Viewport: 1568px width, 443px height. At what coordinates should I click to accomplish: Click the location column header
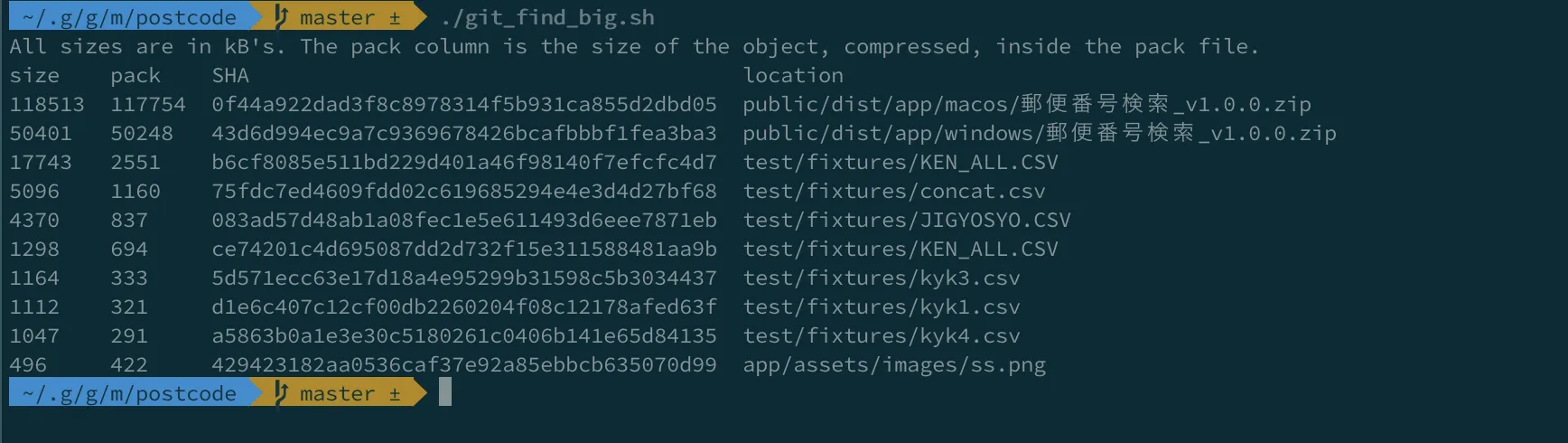pyautogui.click(x=792, y=75)
